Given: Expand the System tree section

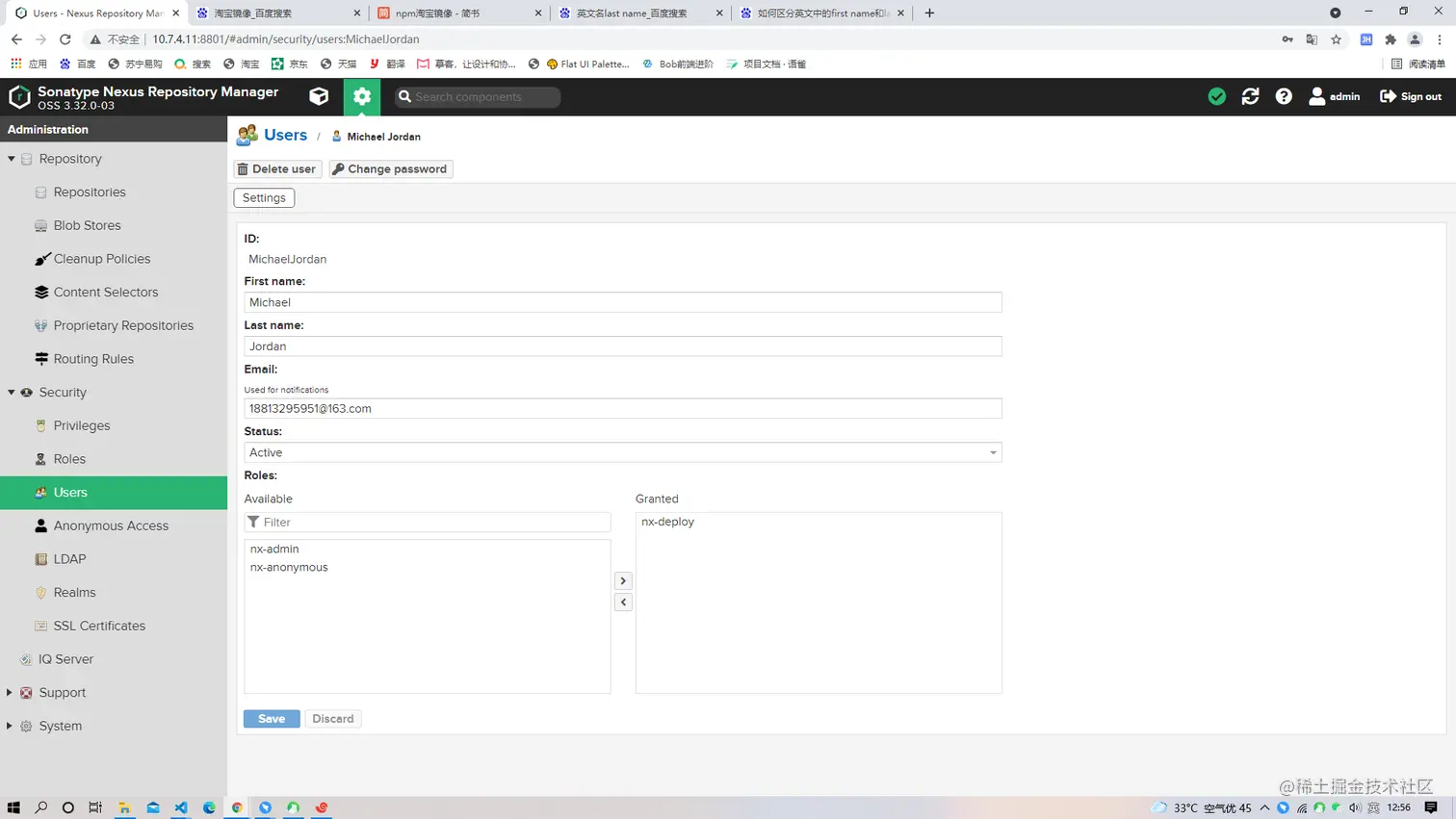Looking at the screenshot, I should (x=10, y=726).
